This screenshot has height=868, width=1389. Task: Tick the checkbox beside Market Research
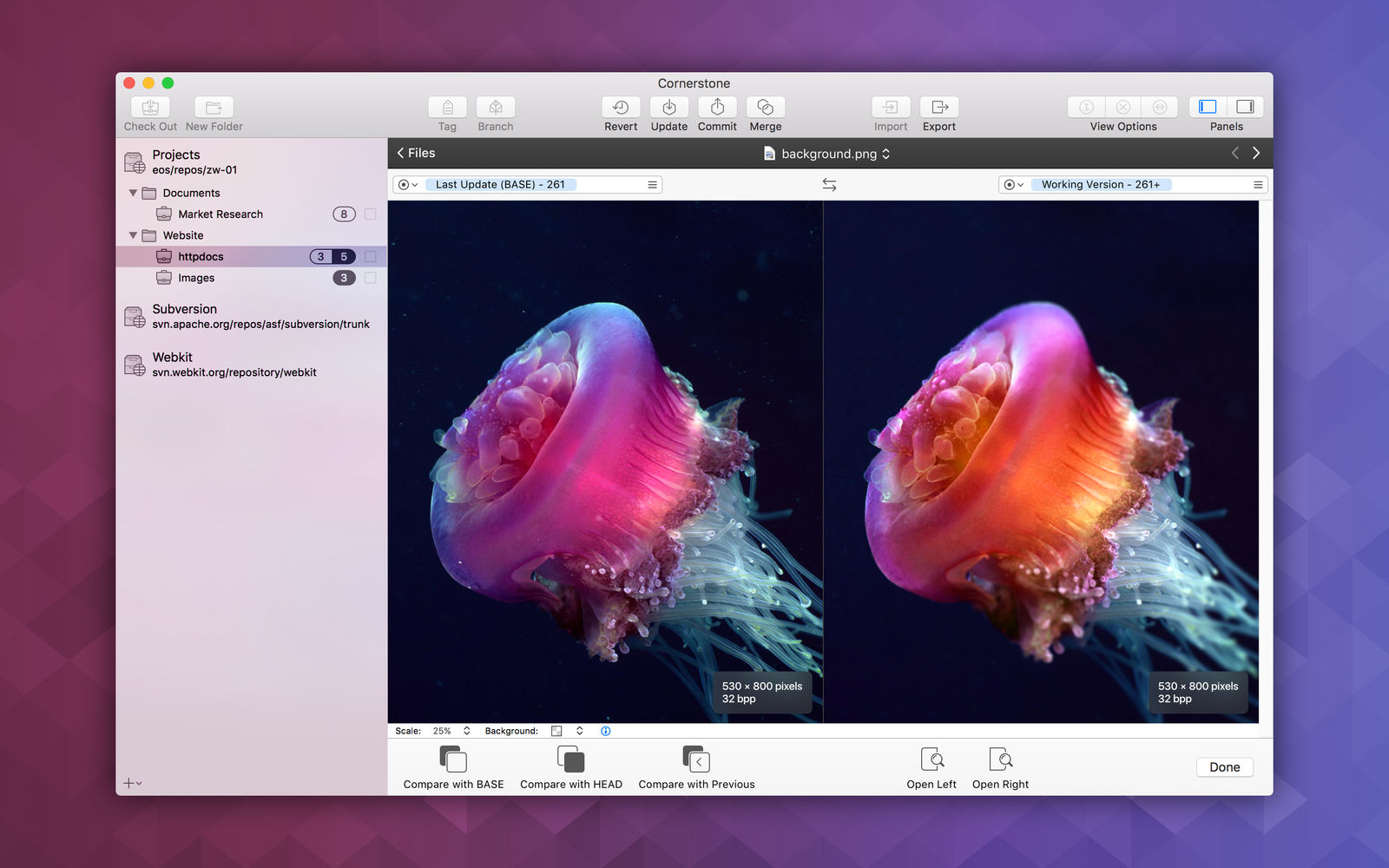371,214
